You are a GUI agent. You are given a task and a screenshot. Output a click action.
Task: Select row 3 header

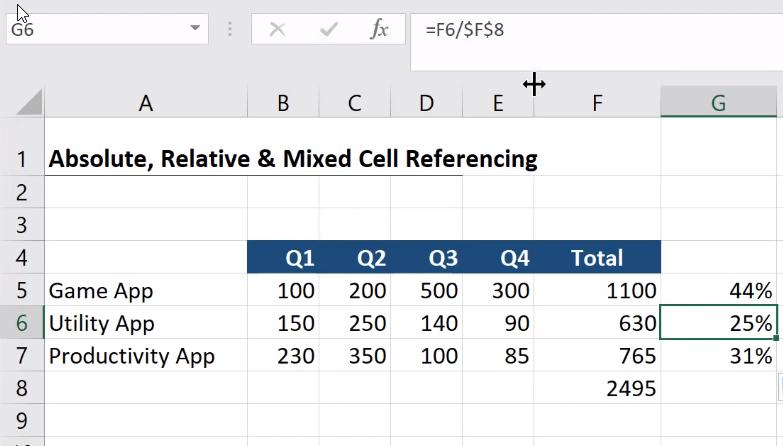click(x=22, y=224)
